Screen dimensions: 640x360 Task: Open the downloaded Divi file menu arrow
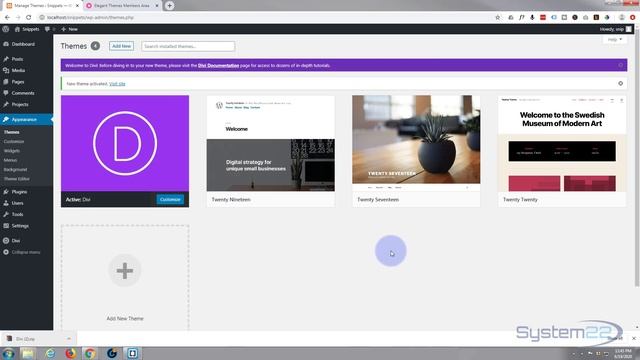tap(69, 339)
